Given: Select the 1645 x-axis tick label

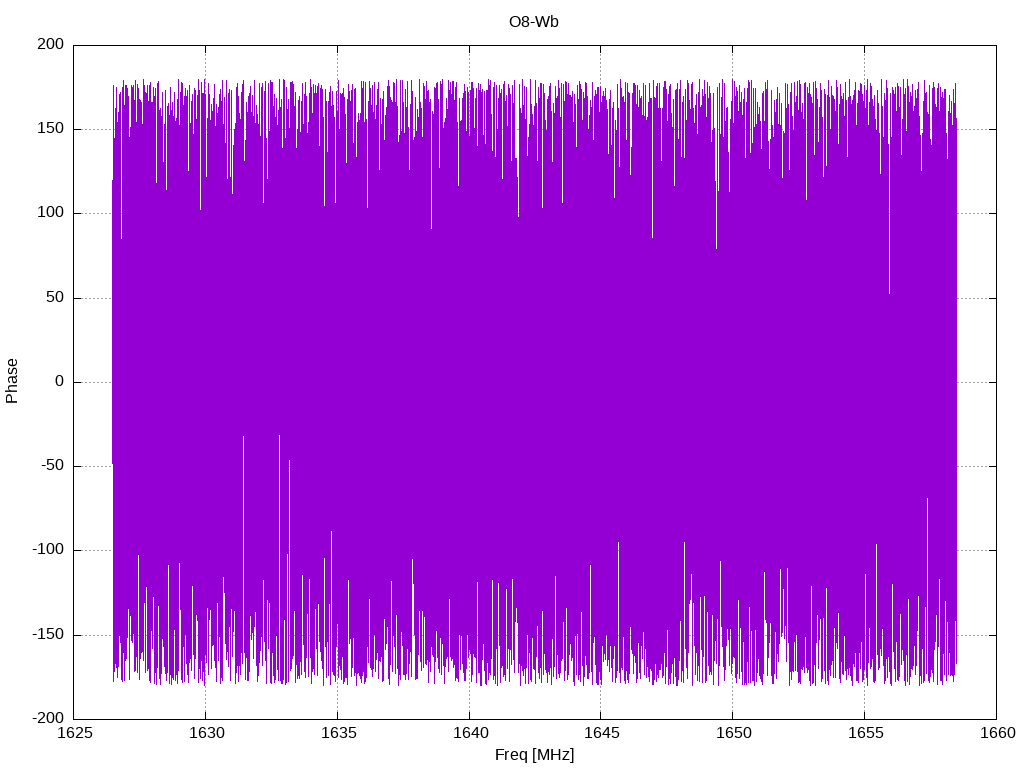Looking at the screenshot, I should point(601,733).
